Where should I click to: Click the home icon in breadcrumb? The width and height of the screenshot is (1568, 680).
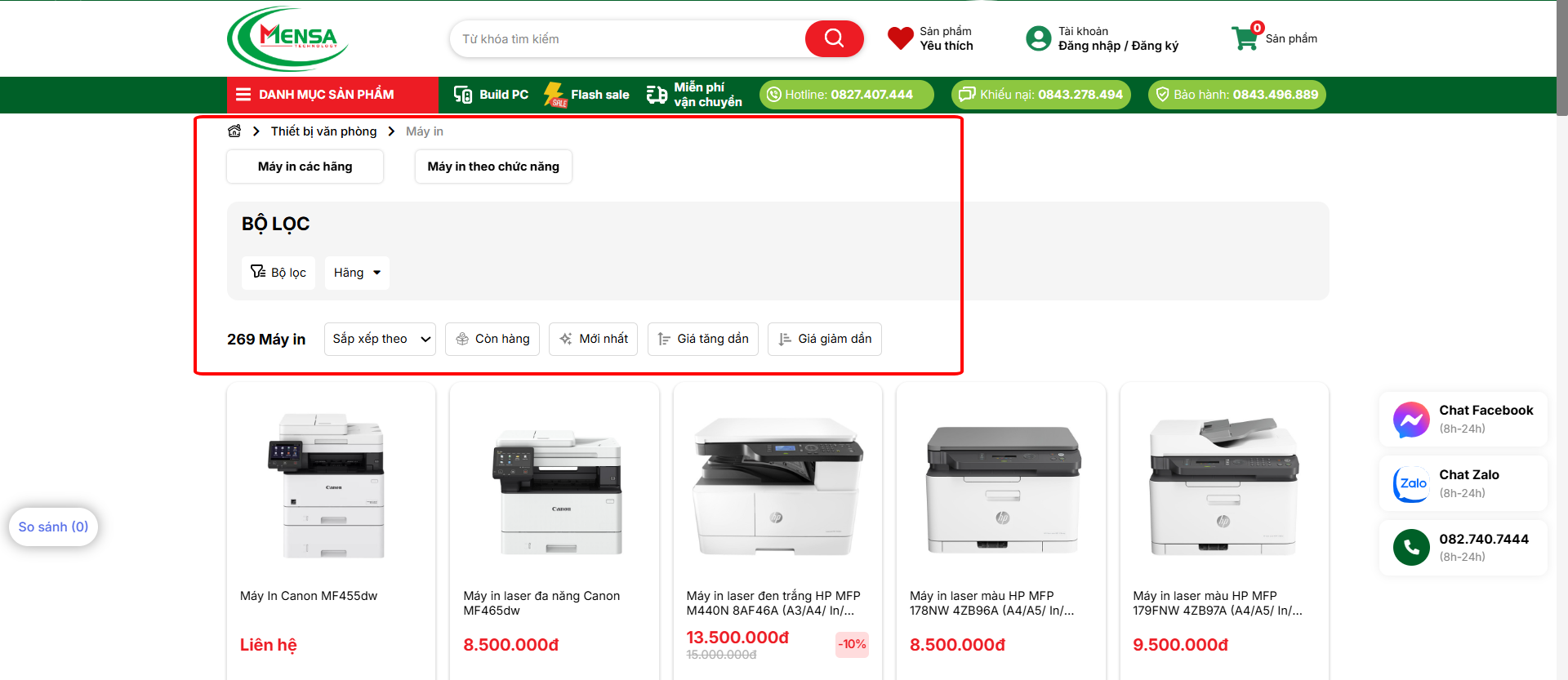(234, 131)
